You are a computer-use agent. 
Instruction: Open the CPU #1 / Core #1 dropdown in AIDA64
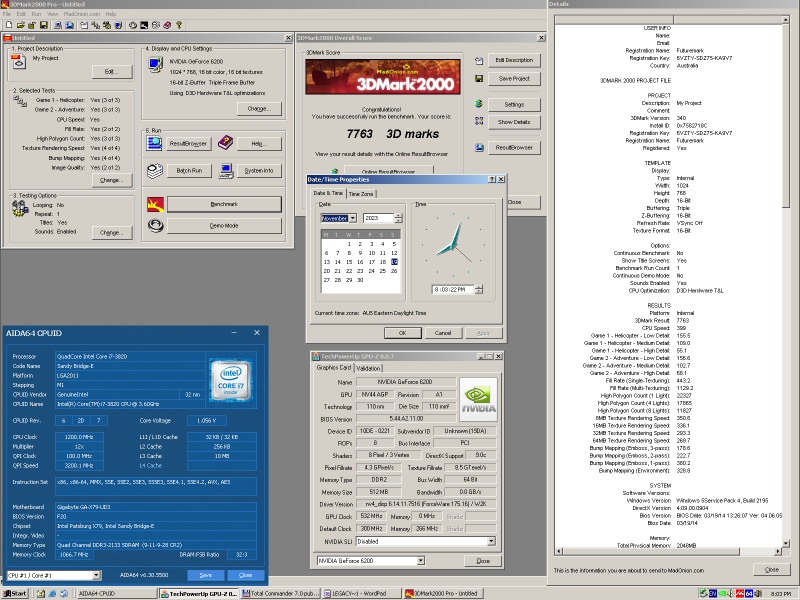coord(96,575)
